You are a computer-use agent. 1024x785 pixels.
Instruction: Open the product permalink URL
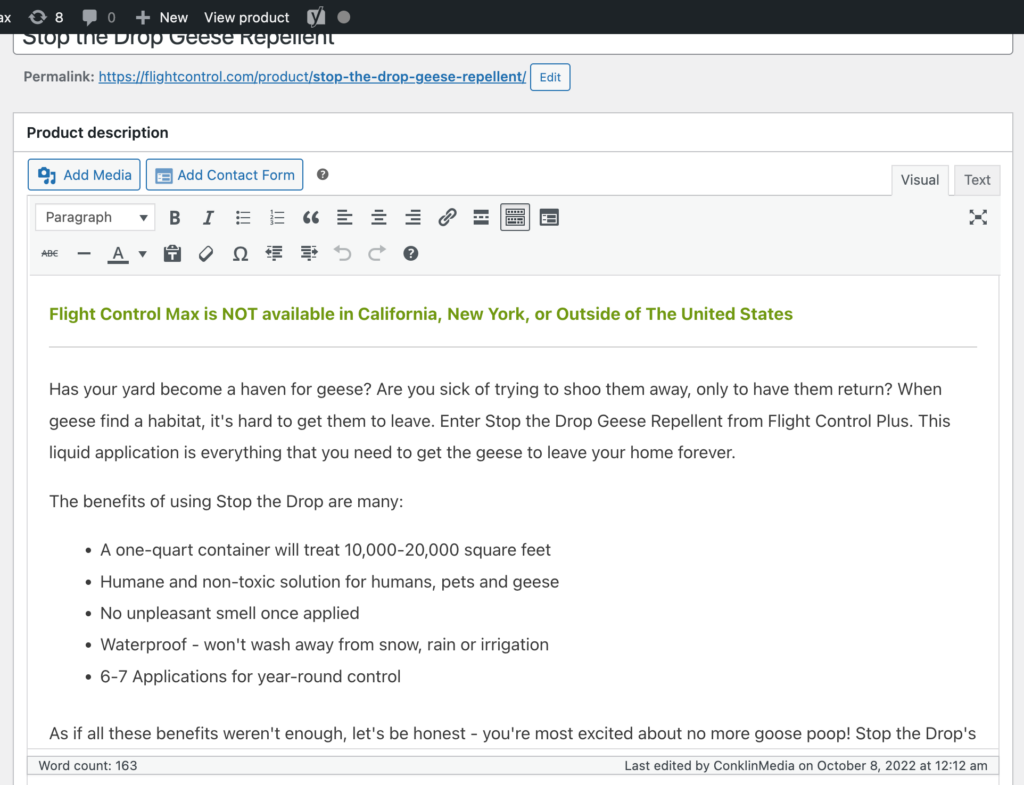(312, 76)
